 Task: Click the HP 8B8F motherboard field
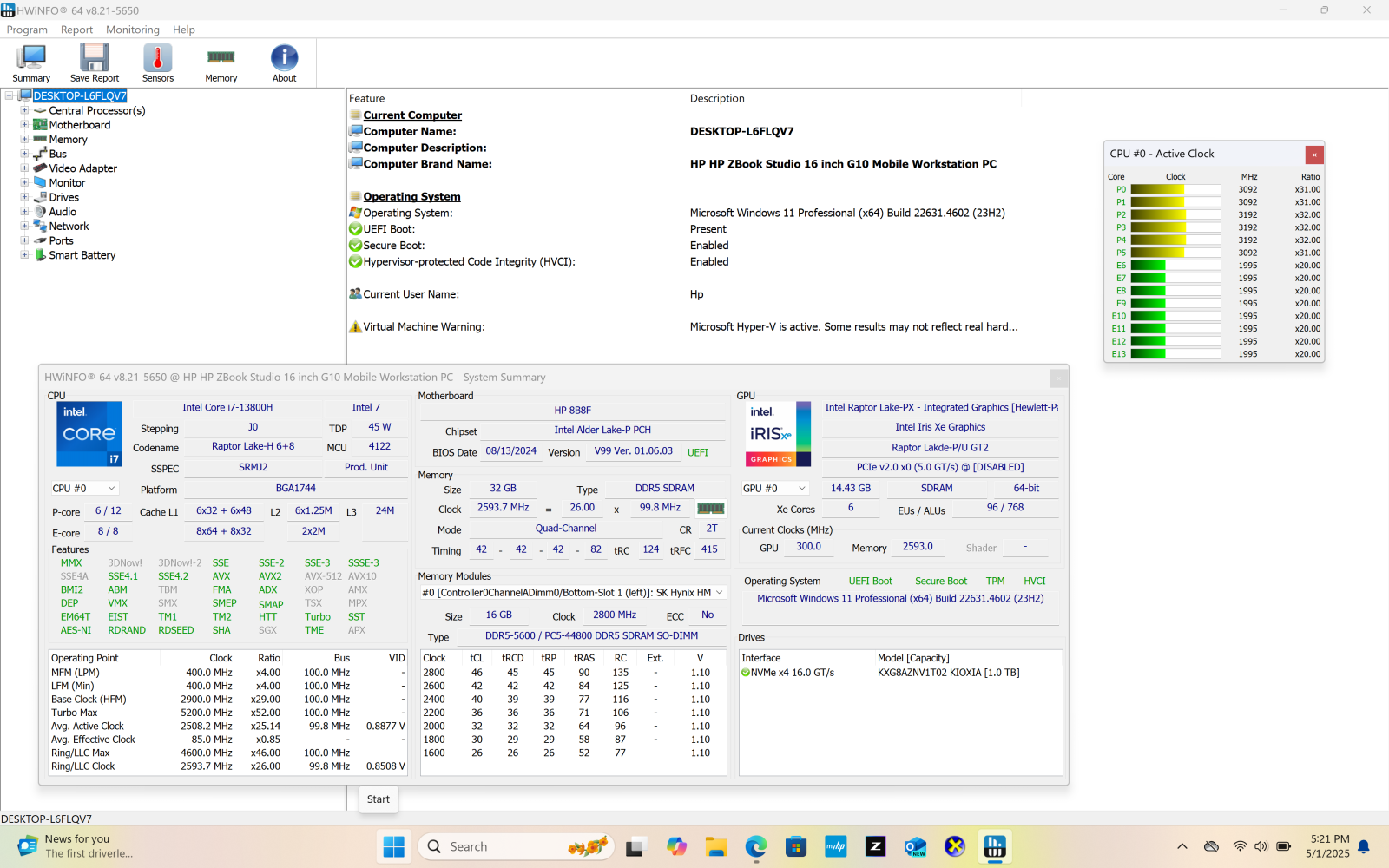573,411
